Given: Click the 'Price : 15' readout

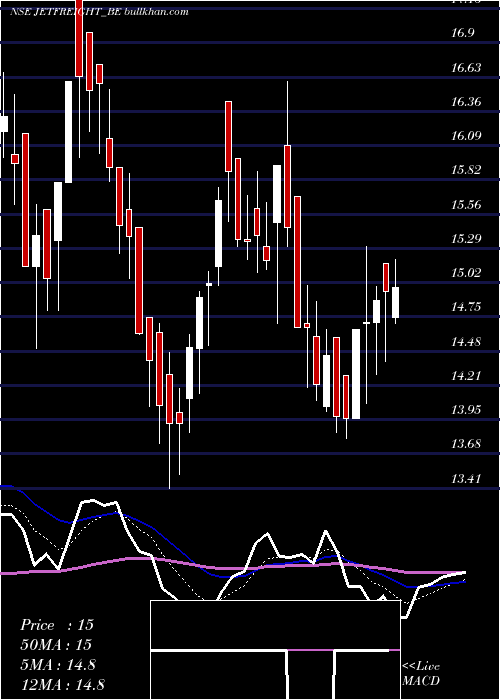Looking at the screenshot, I should click(x=57, y=625).
